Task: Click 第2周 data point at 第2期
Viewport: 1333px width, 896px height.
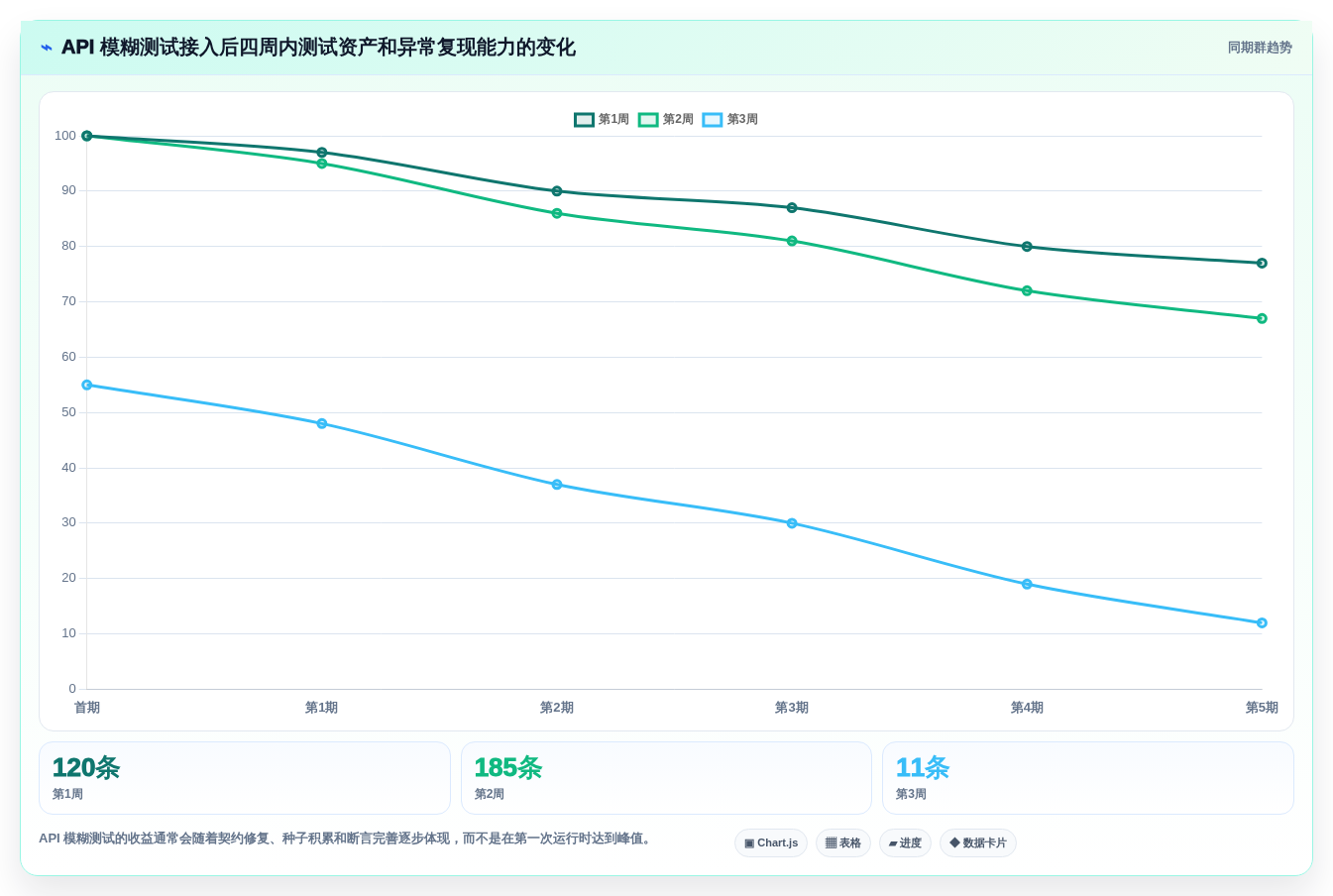Action: pyautogui.click(x=557, y=213)
